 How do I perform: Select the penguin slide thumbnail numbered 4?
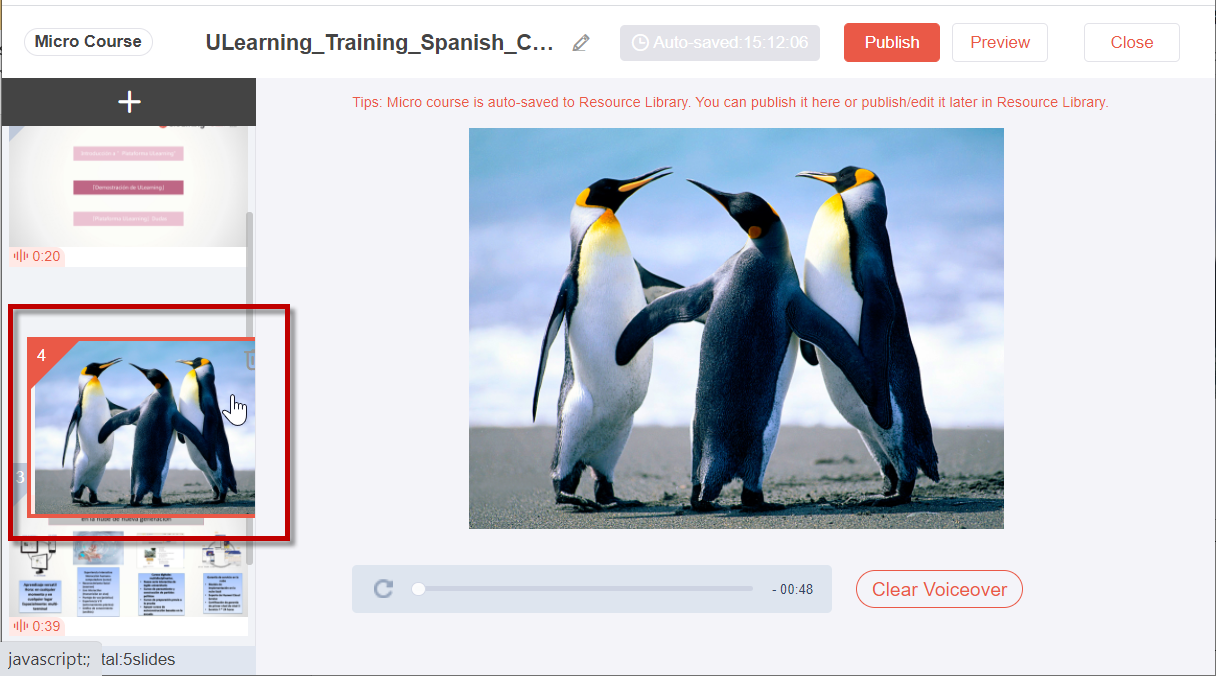tap(141, 427)
